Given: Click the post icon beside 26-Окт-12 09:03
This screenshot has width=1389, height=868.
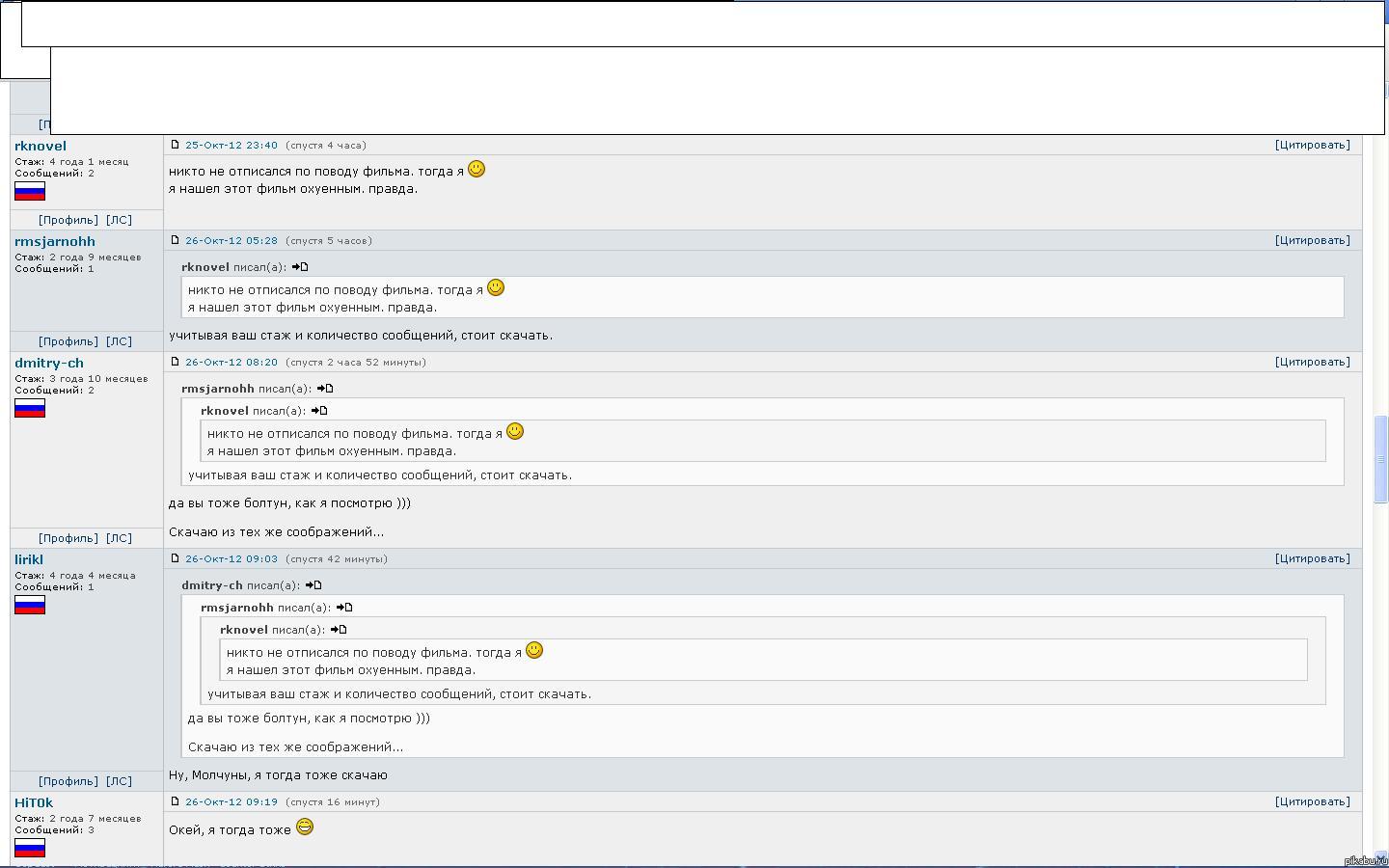Looking at the screenshot, I should pyautogui.click(x=175, y=558).
